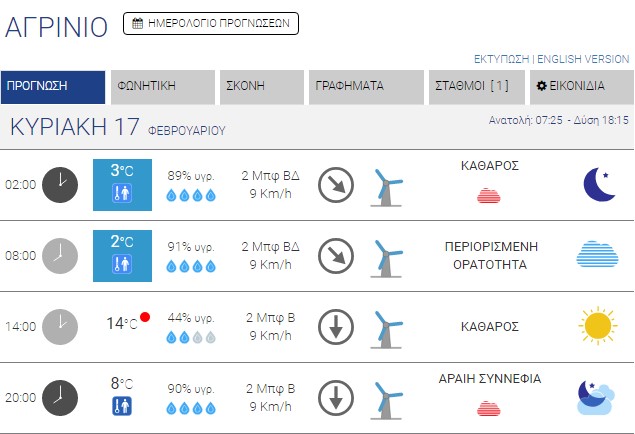Click the clock icon for 14:00

coord(60,326)
